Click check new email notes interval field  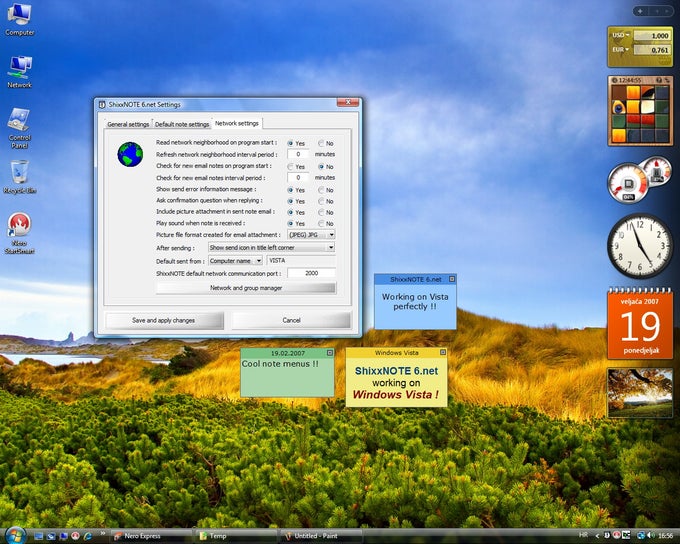point(298,177)
